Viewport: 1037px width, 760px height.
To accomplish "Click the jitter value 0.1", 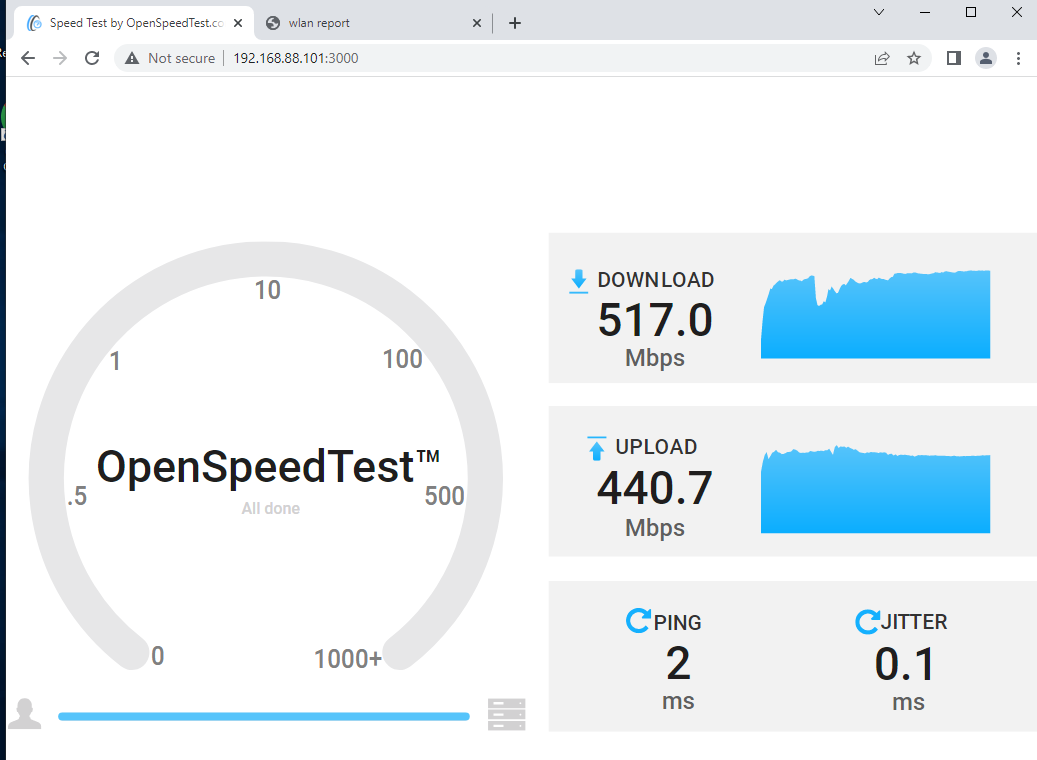I will click(x=905, y=664).
